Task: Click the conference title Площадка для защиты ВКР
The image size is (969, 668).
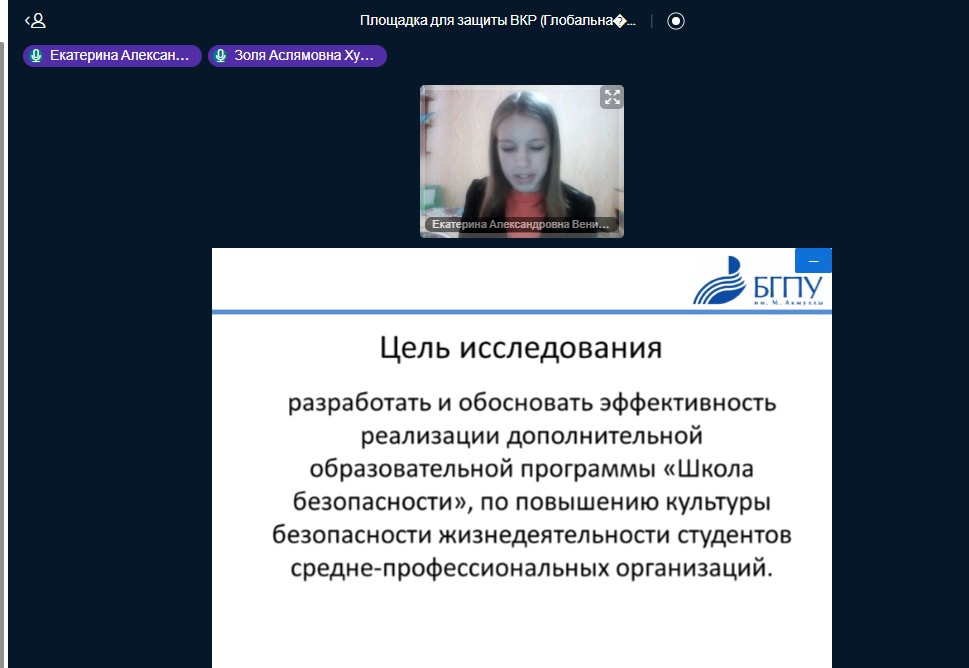Action: [x=497, y=21]
